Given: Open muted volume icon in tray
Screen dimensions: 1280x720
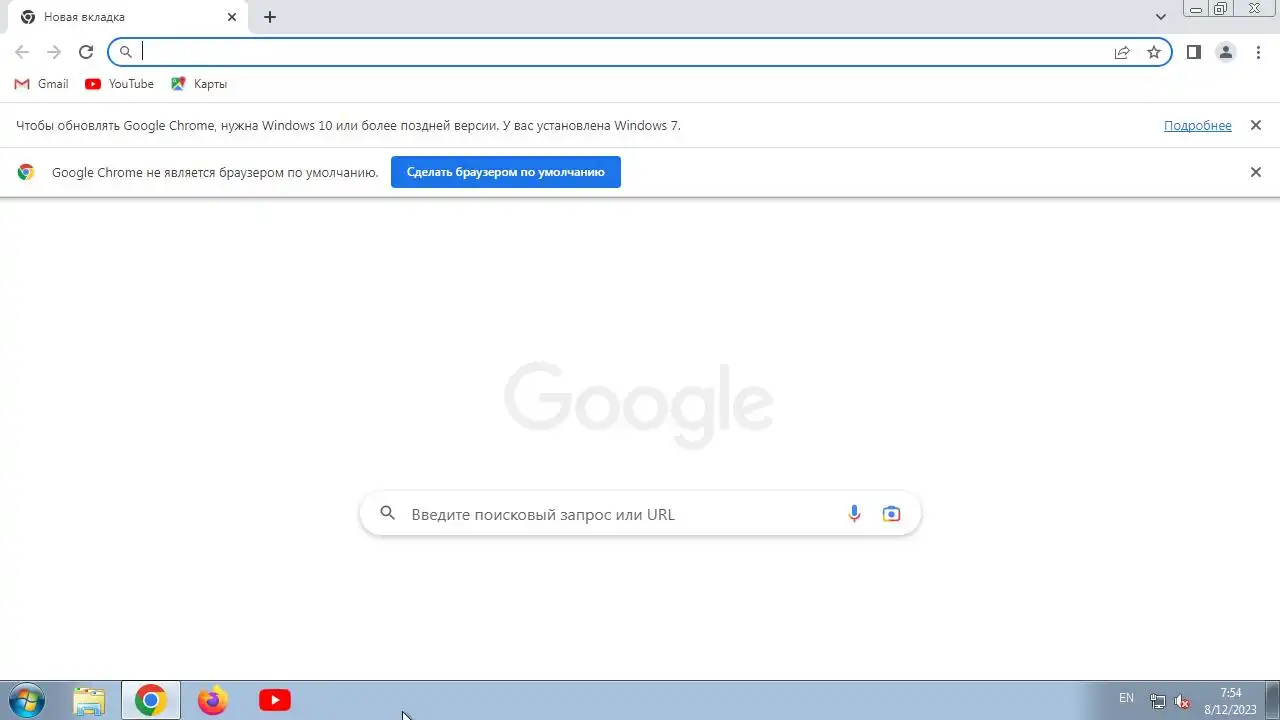Looking at the screenshot, I should 1182,701.
